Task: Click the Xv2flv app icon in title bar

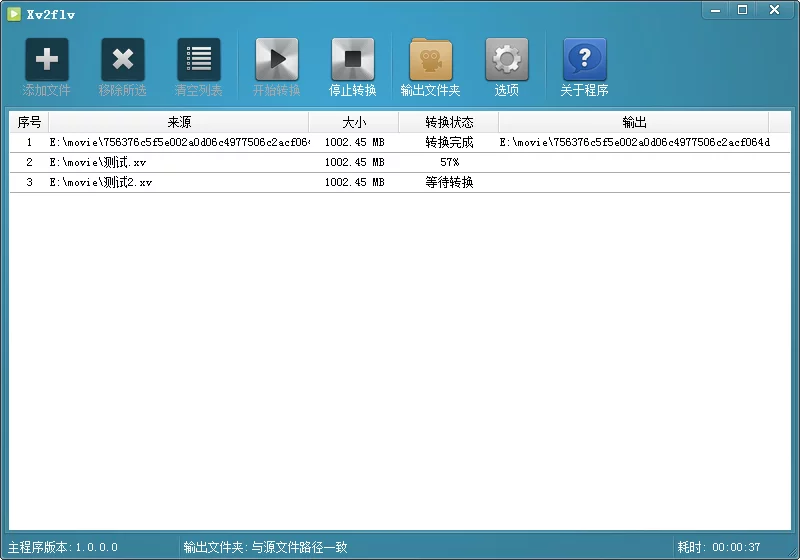Action: 14,14
